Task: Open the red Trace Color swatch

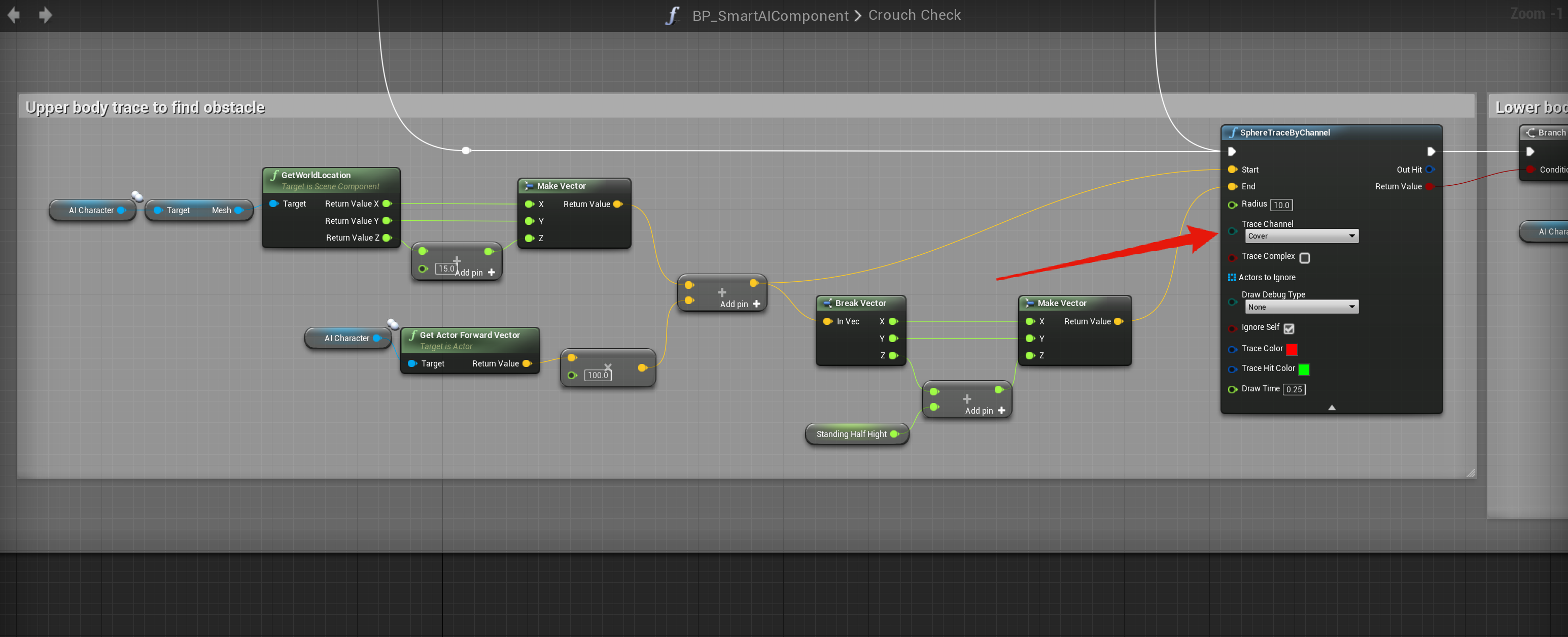Action: pyautogui.click(x=1292, y=349)
